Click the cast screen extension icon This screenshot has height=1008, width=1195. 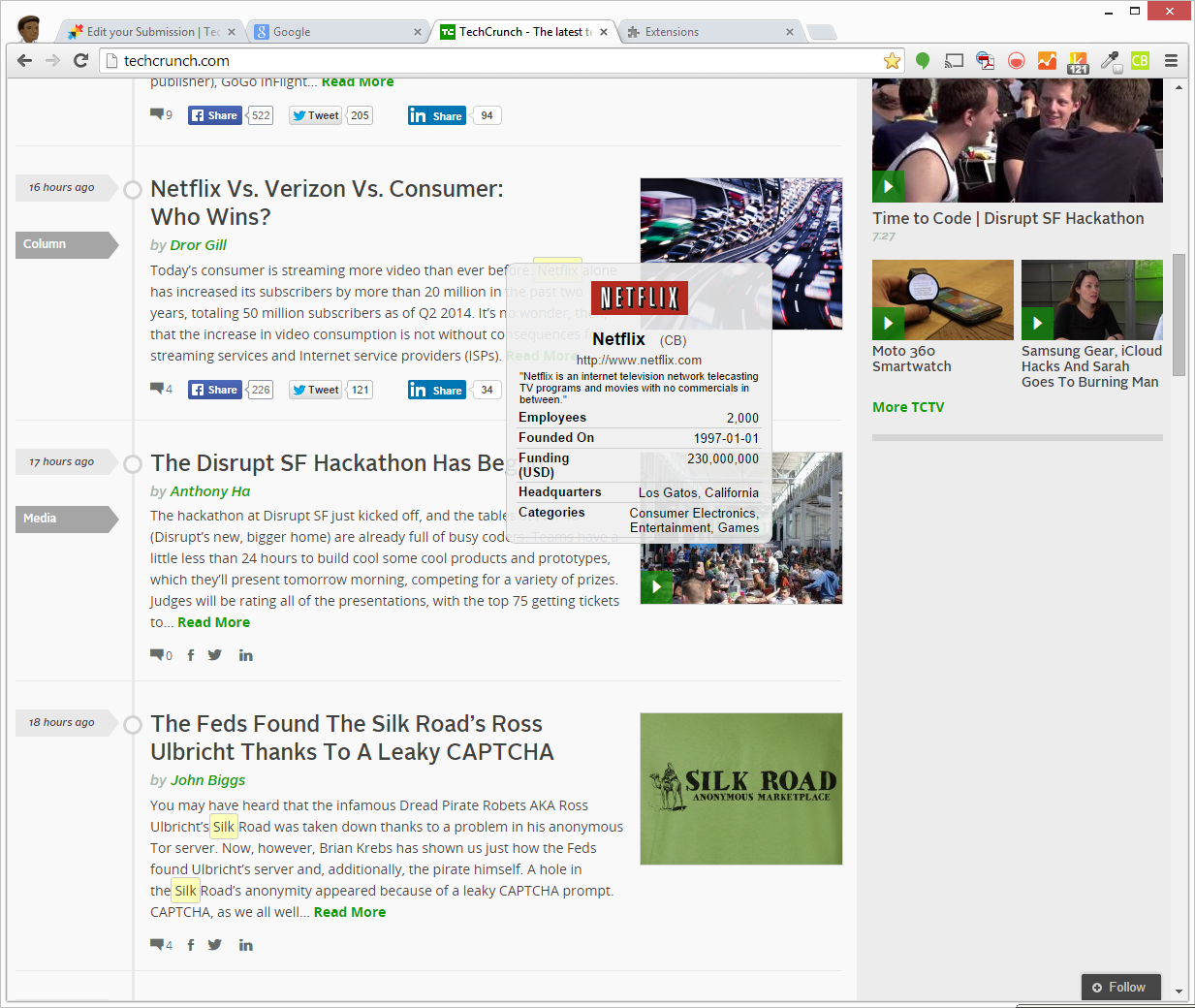(x=954, y=61)
